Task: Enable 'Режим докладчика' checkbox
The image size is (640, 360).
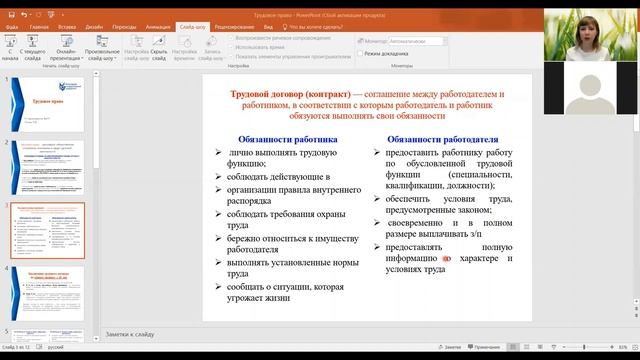Action: tap(360, 53)
